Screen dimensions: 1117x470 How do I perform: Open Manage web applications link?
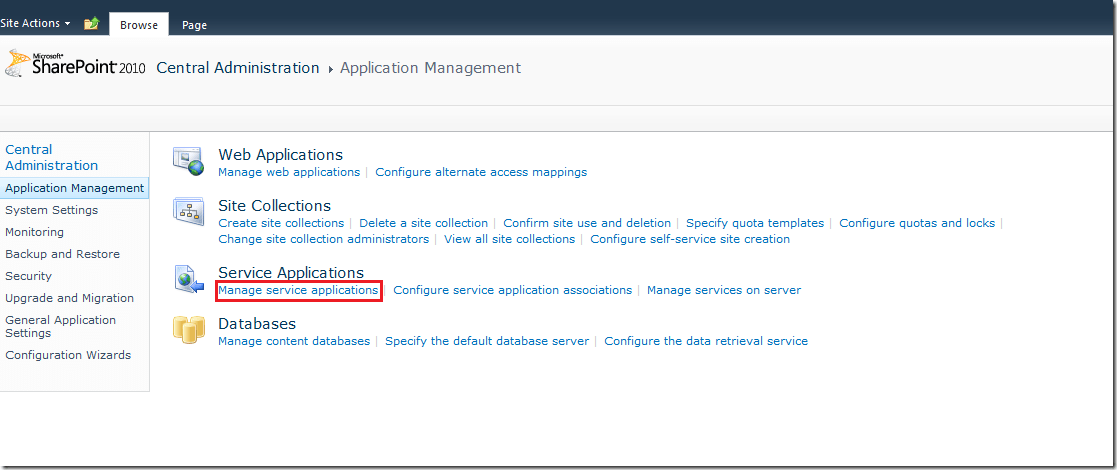click(289, 172)
